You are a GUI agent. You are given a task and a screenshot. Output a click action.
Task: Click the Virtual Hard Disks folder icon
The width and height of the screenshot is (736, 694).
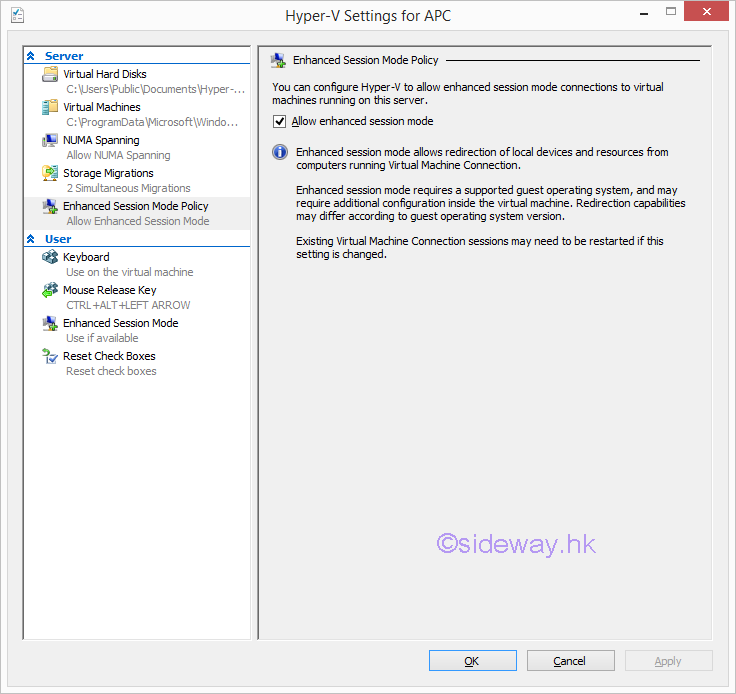click(x=50, y=75)
